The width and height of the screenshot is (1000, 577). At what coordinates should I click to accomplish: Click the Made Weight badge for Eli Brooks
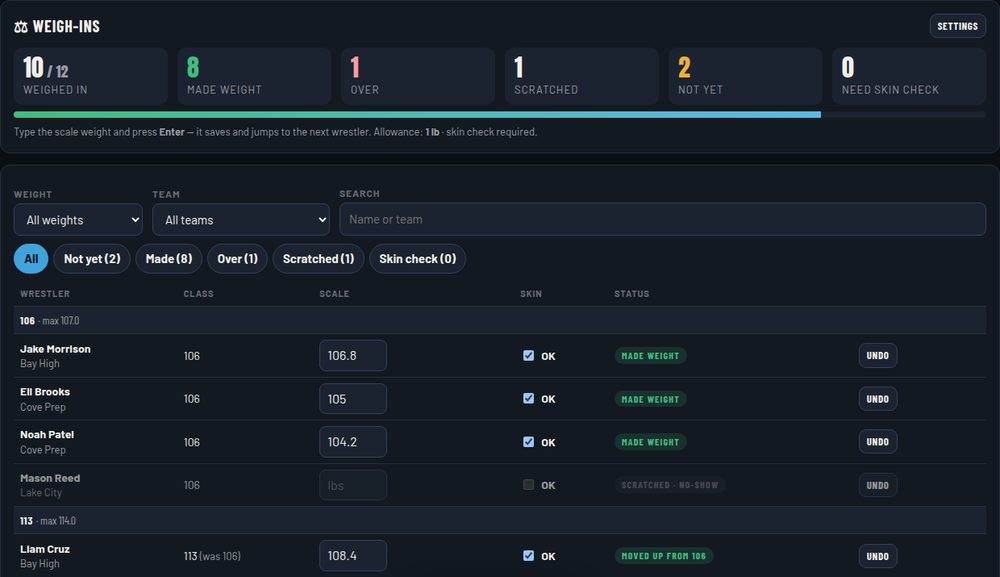(x=650, y=399)
